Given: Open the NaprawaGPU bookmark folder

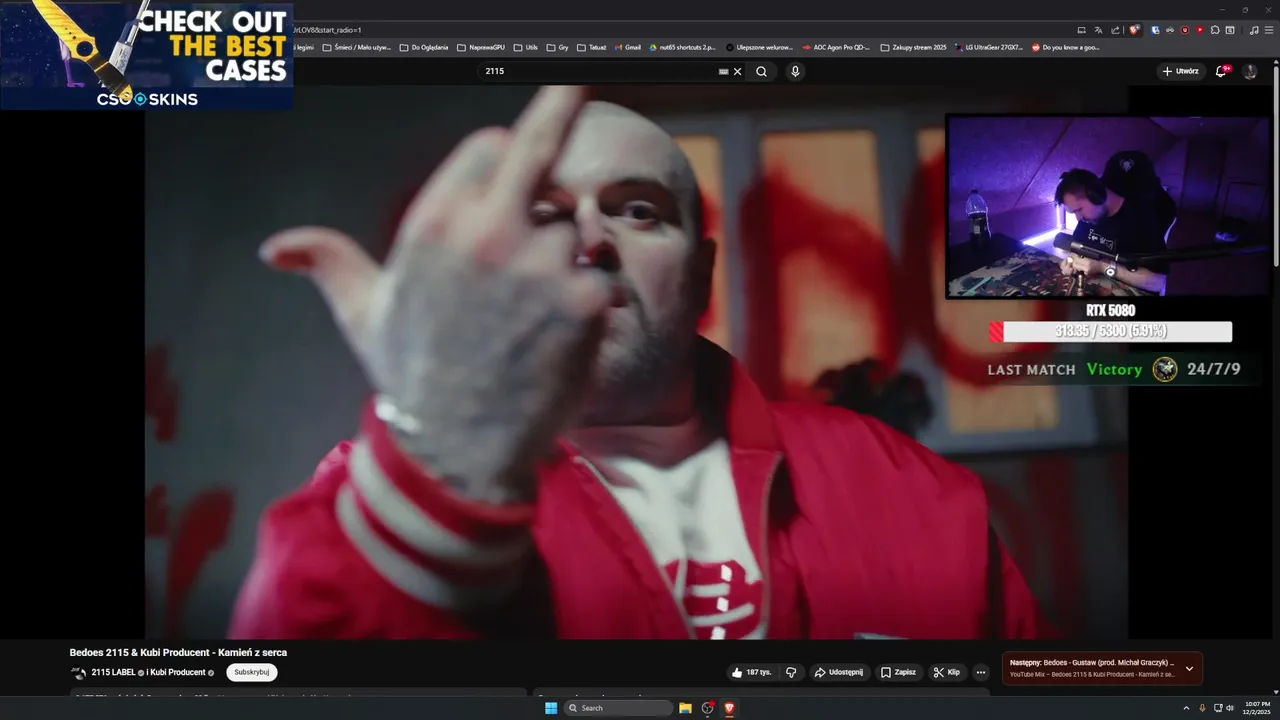Looking at the screenshot, I should tap(481, 47).
